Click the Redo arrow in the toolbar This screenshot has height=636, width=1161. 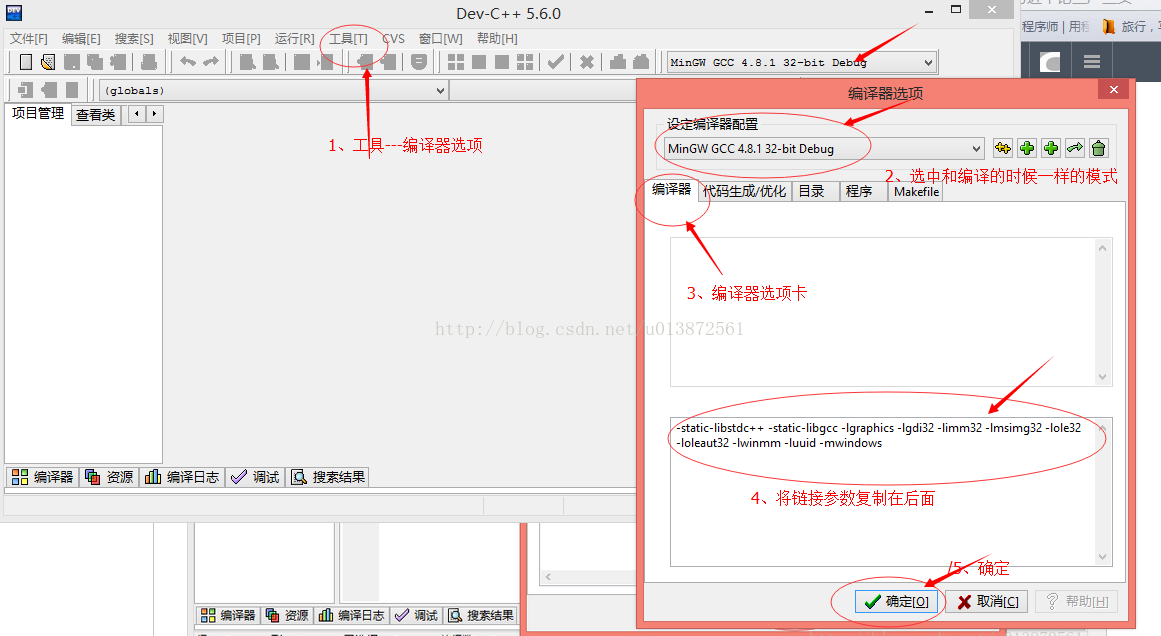pyautogui.click(x=211, y=62)
